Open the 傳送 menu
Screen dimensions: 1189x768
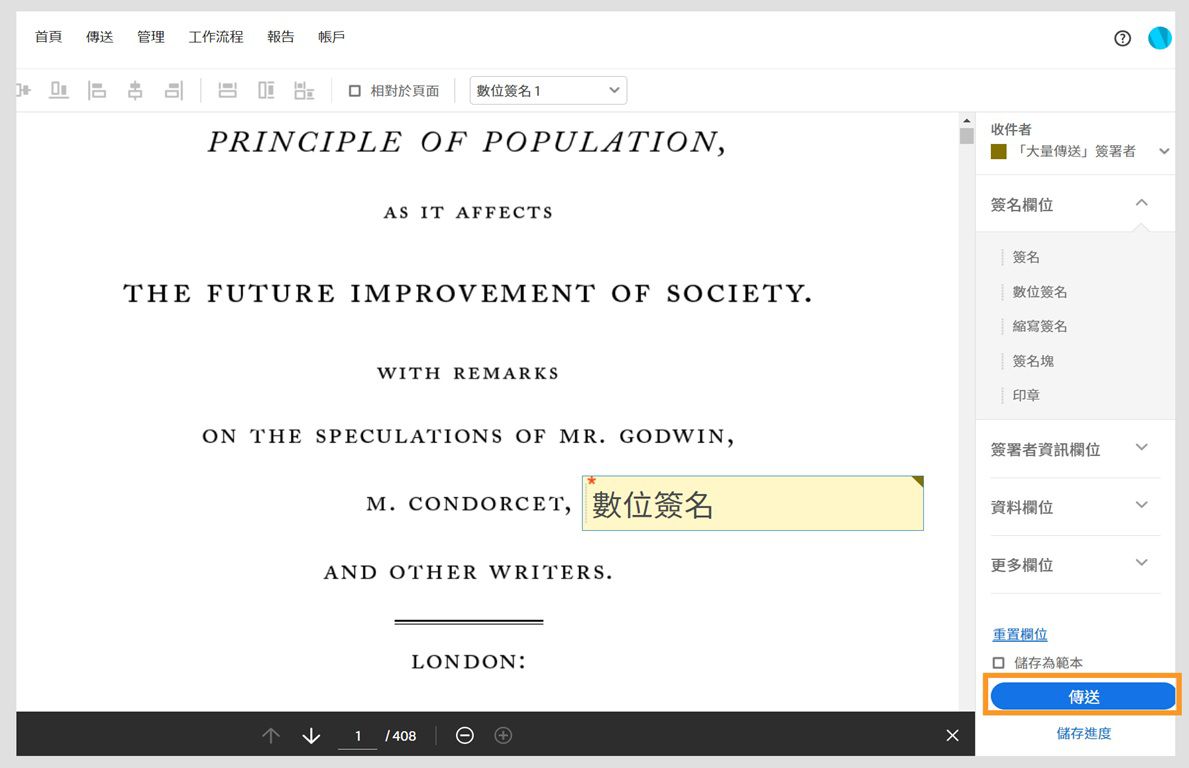pos(99,36)
